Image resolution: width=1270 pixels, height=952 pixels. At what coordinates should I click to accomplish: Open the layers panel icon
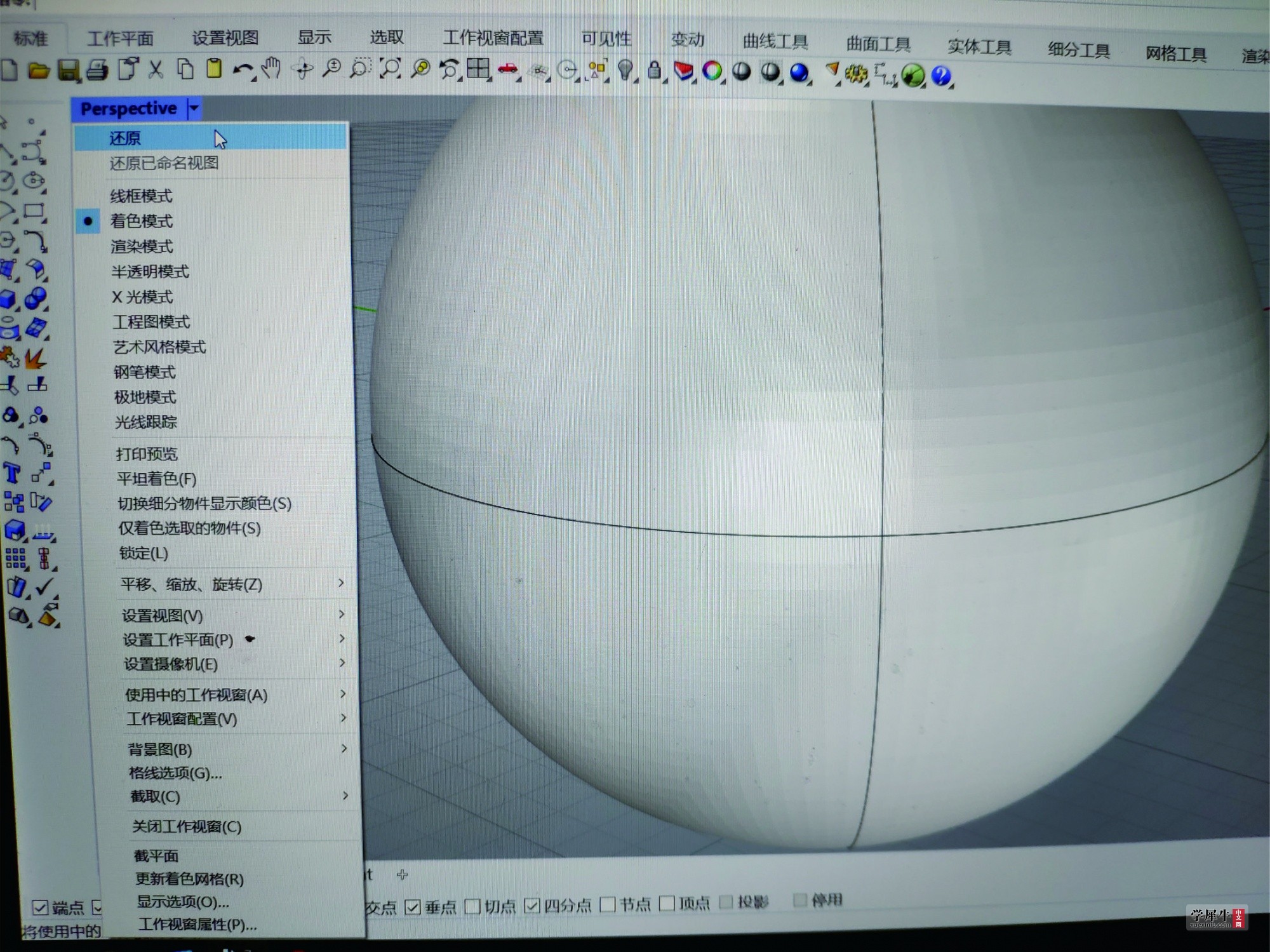click(x=683, y=70)
